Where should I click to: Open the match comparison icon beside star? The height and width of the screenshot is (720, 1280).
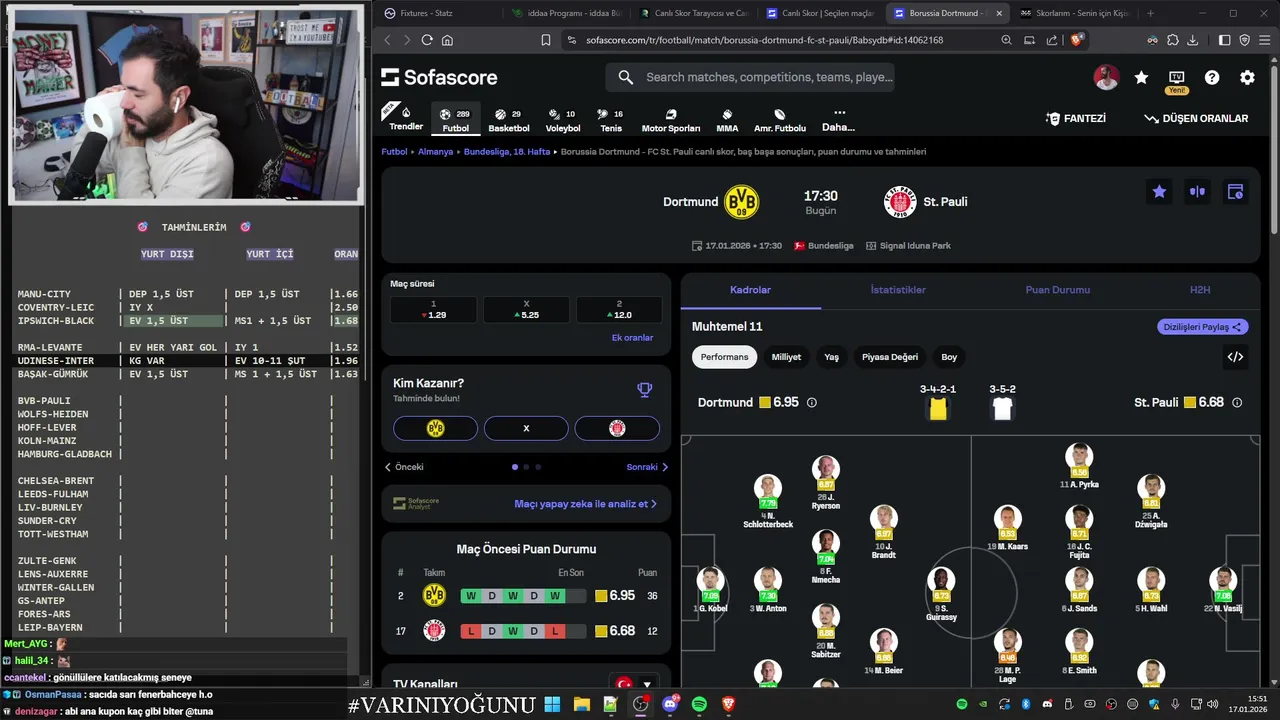1197,192
